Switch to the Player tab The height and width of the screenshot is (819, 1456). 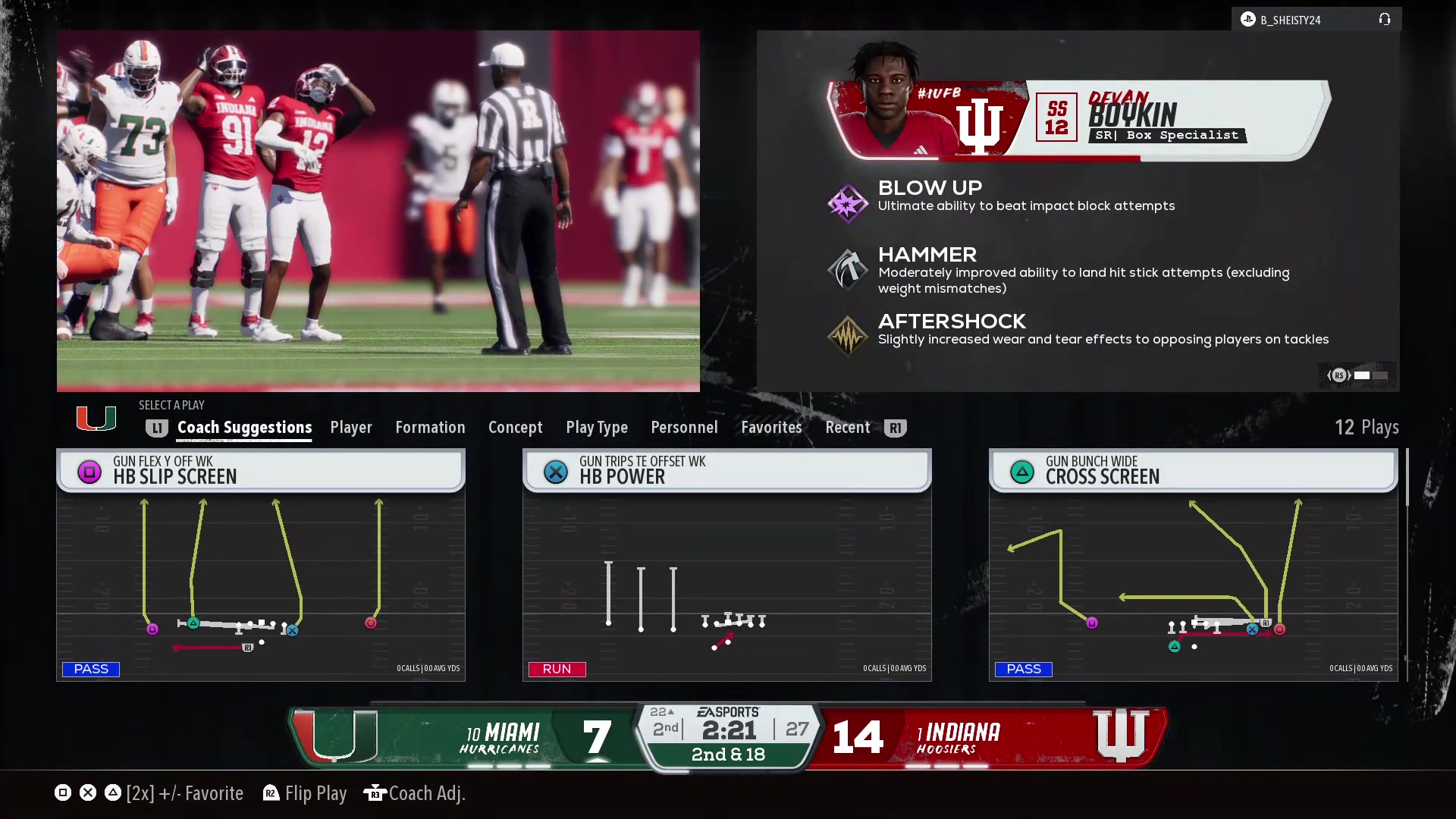point(351,428)
